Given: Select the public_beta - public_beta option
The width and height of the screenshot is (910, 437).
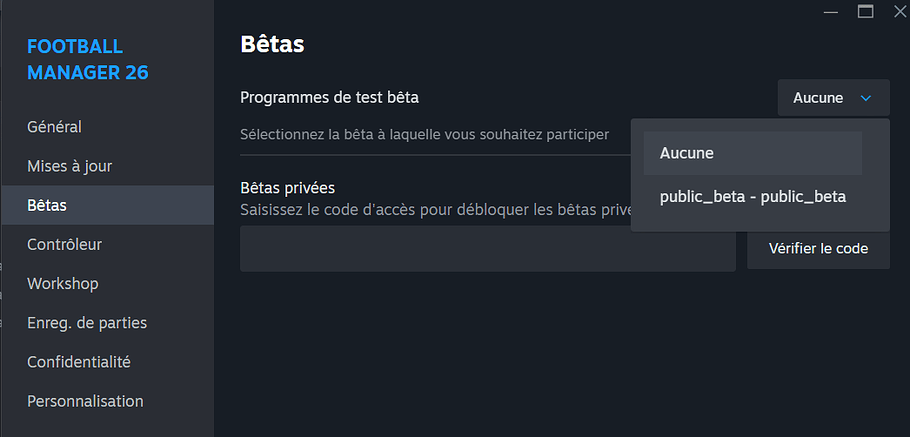Looking at the screenshot, I should [752, 197].
